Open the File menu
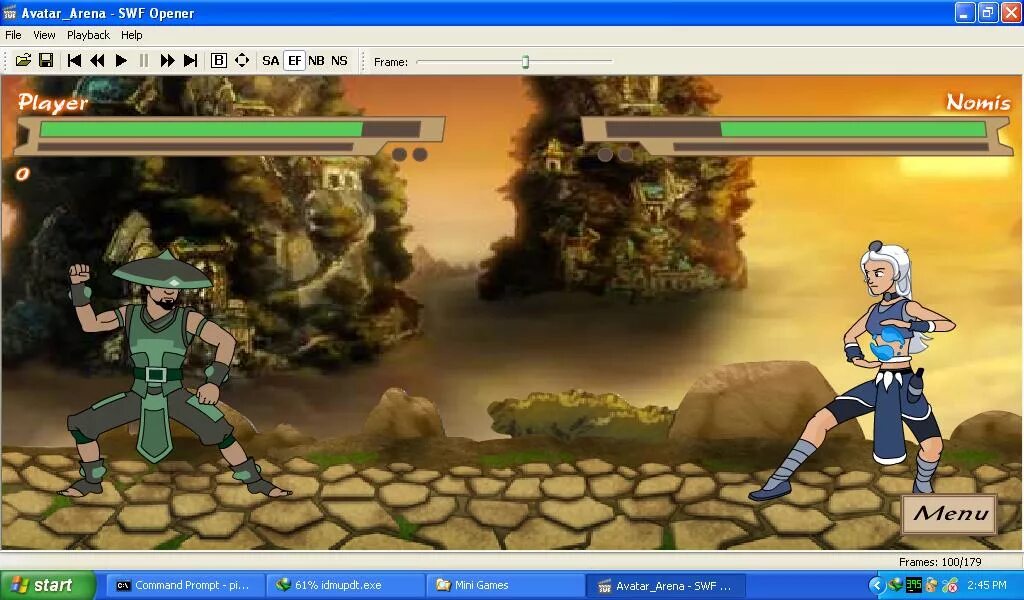Screen dimensions: 1024x600 (13, 35)
